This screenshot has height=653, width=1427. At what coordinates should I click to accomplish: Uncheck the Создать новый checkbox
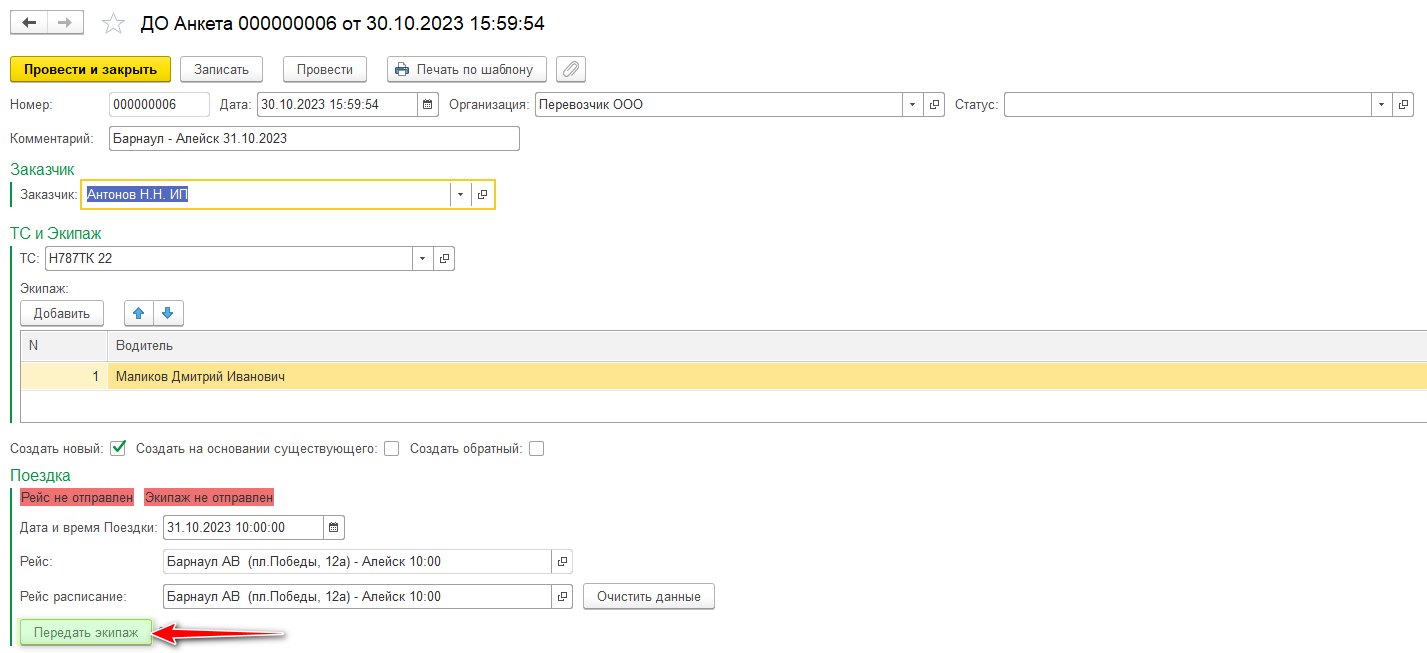click(x=118, y=448)
